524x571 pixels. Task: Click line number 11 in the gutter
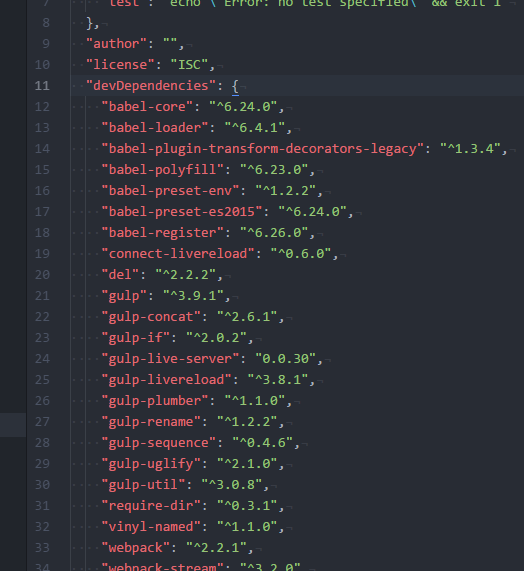(x=42, y=86)
